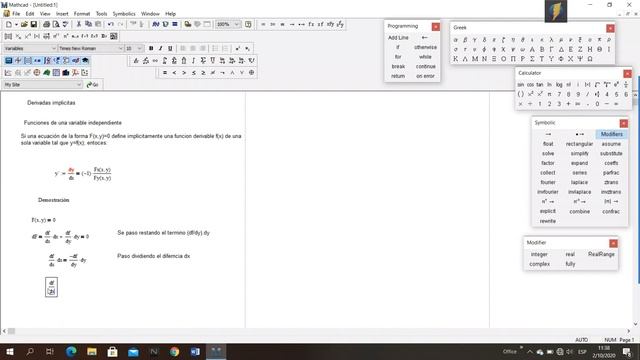Click the Insert Function f(x) icon
Image resolution: width=640 pixels, height=360 pixels.
pyautogui.click(x=156, y=24)
